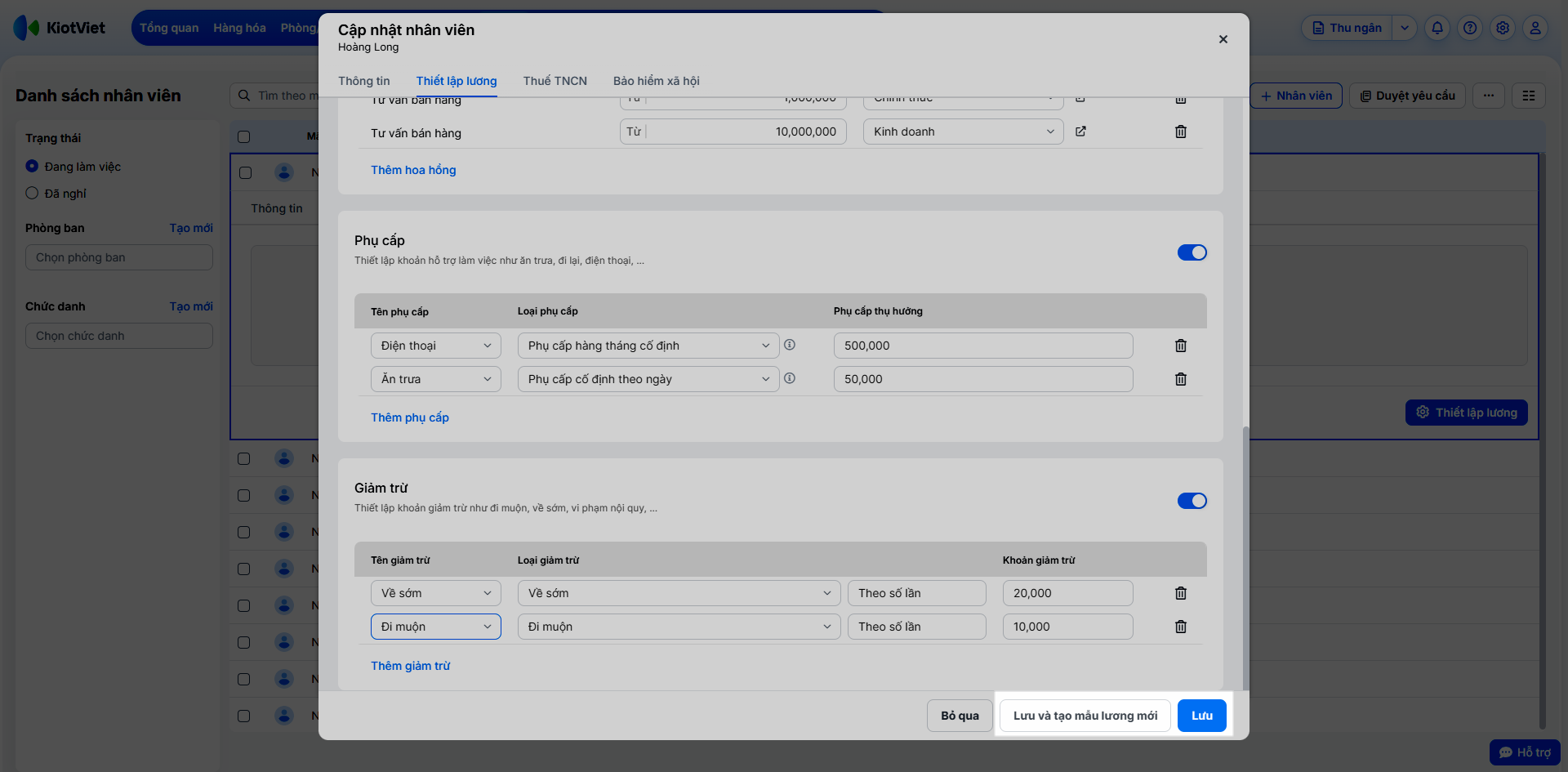Click the 50,000 allowance amount field

point(983,379)
